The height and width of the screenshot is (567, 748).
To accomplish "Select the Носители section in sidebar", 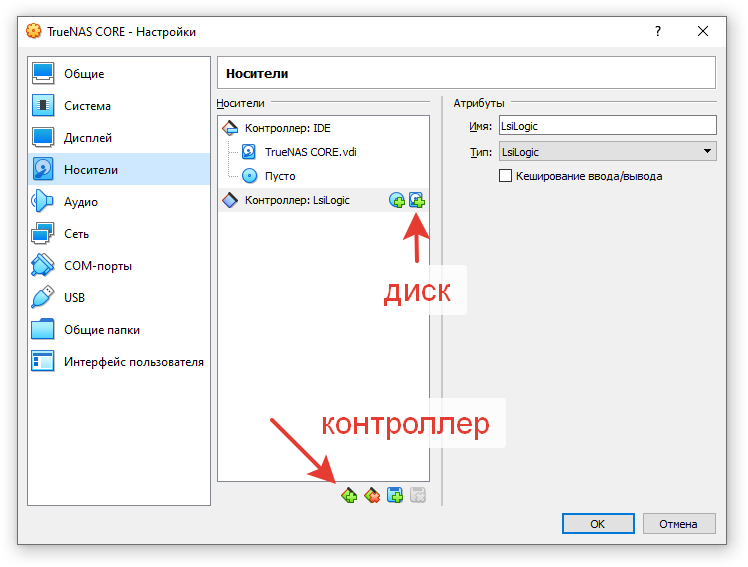I will pyautogui.click(x=119, y=169).
